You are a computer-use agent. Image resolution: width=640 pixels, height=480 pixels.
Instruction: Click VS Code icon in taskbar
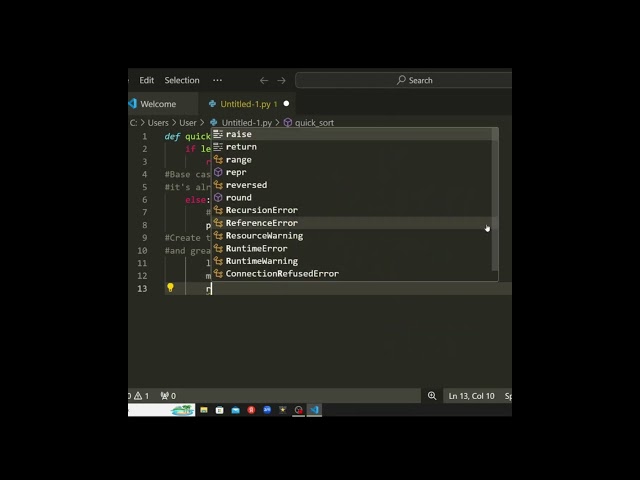(314, 410)
